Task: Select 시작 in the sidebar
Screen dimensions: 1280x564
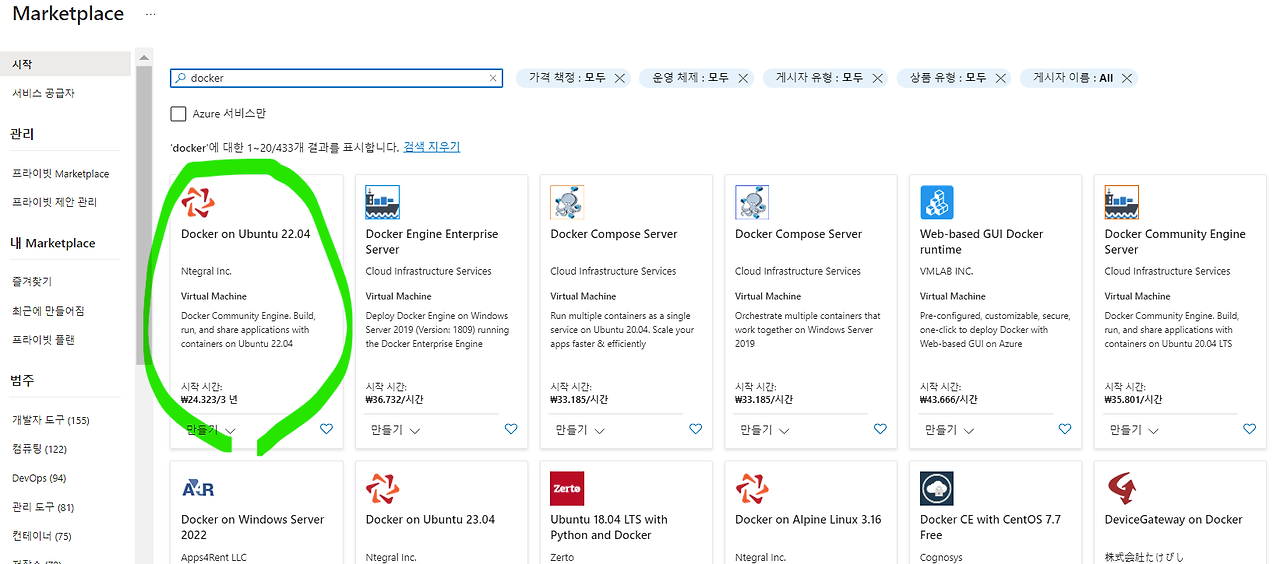Action: click(65, 64)
